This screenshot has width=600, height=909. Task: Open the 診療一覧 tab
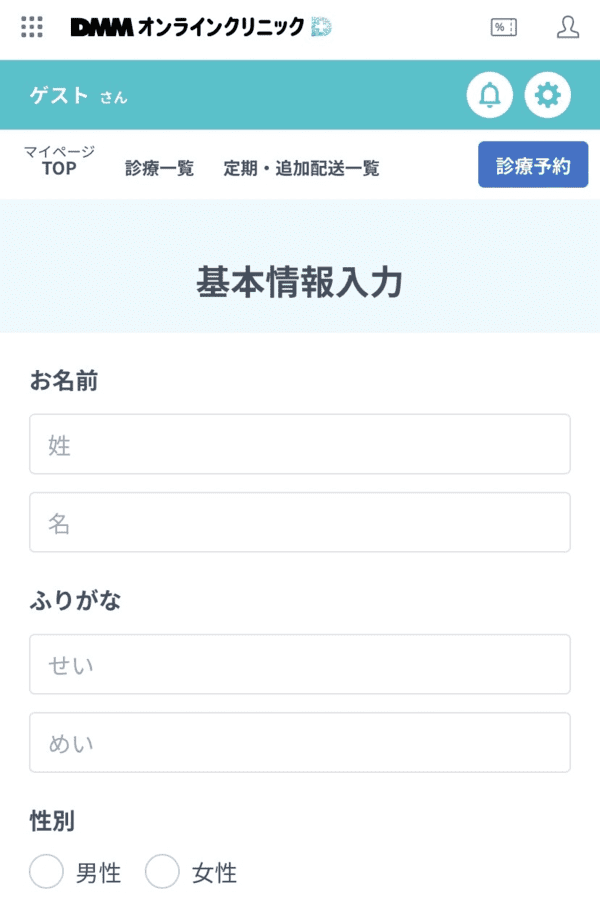point(159,168)
